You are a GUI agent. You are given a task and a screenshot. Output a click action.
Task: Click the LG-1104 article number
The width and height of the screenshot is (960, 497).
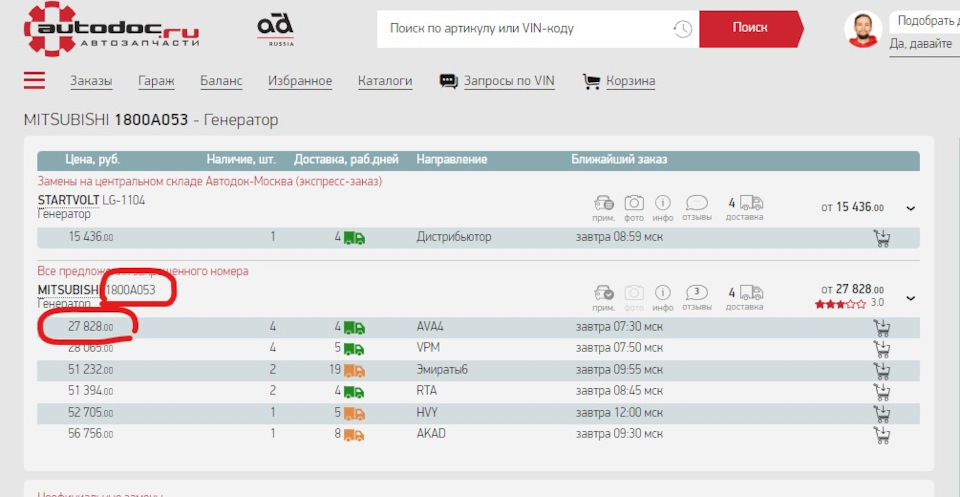pyautogui.click(x=124, y=200)
